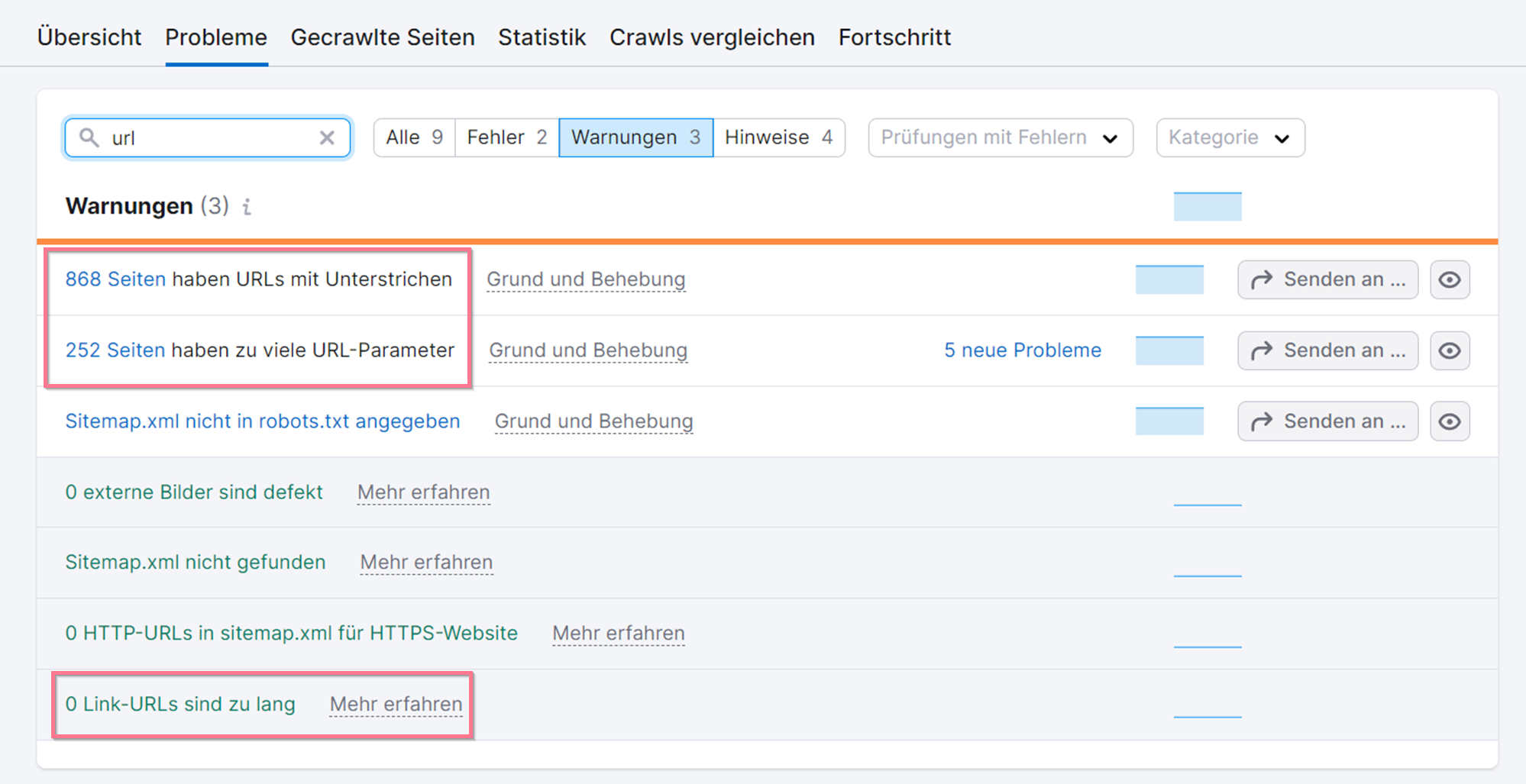Clear the search field with the X icon
Viewport: 1526px width, 784px height.
(328, 137)
